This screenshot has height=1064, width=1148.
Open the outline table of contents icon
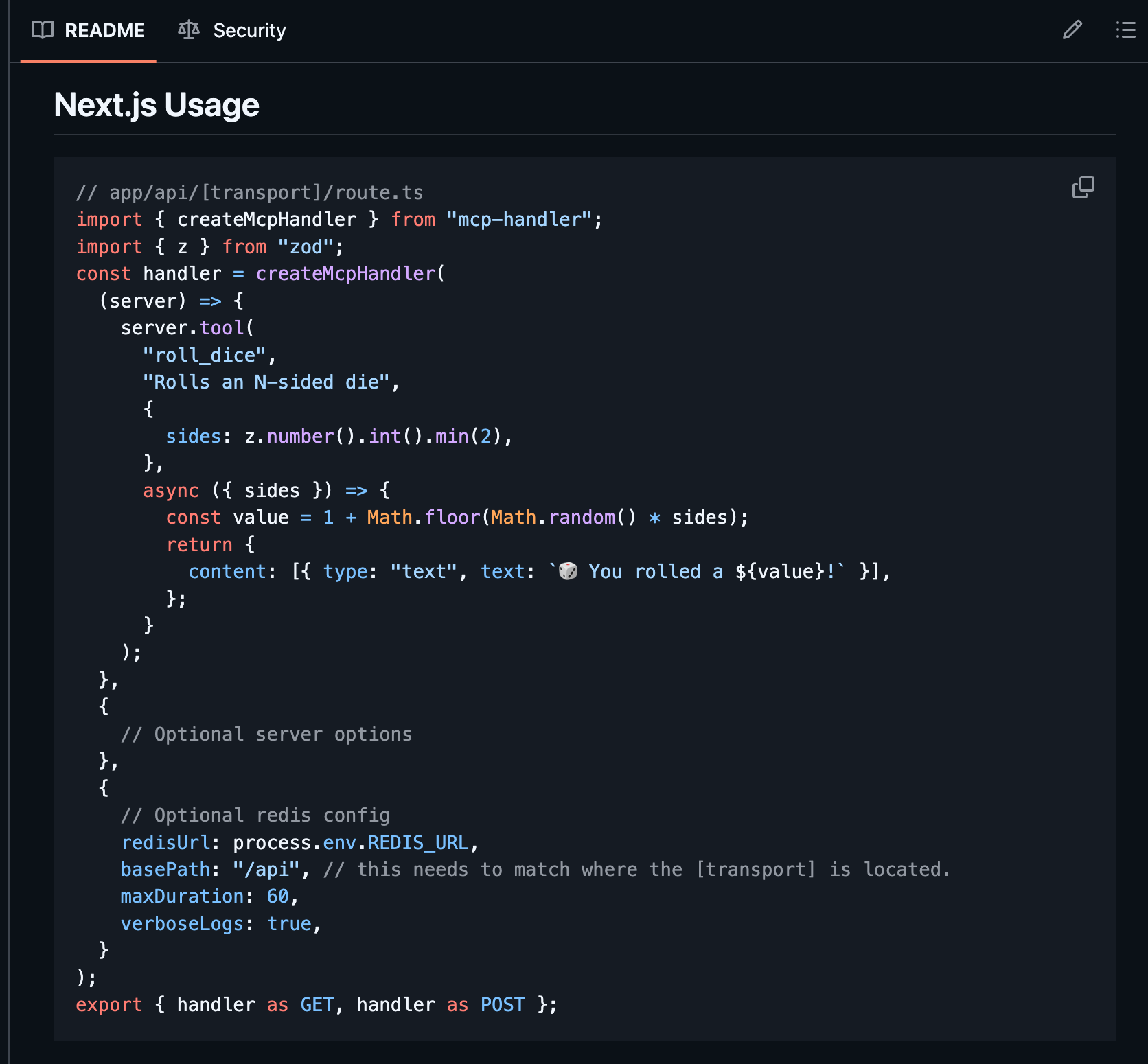[1125, 30]
